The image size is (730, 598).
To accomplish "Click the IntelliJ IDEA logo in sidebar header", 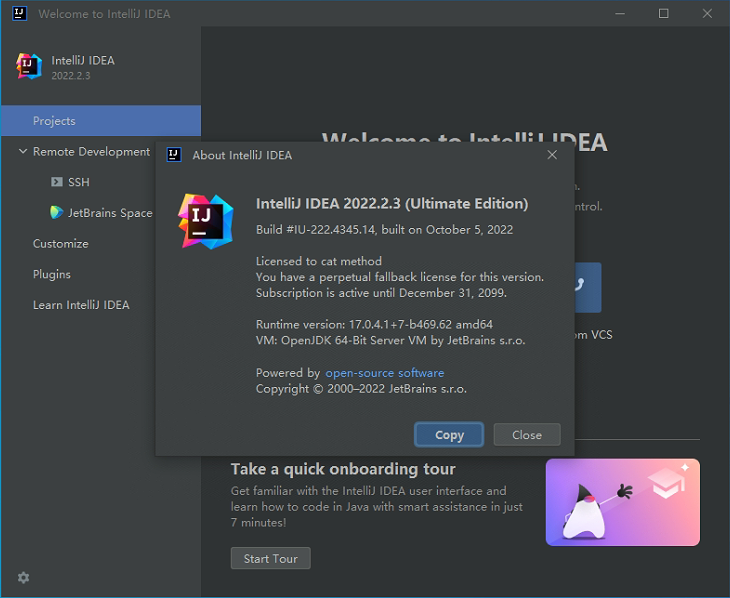I will 29,66.
